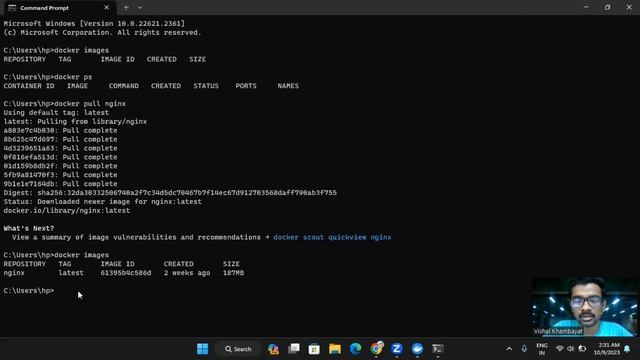Open Docker Desktop from the taskbar
This screenshot has width=640, height=360.
pos(417,349)
